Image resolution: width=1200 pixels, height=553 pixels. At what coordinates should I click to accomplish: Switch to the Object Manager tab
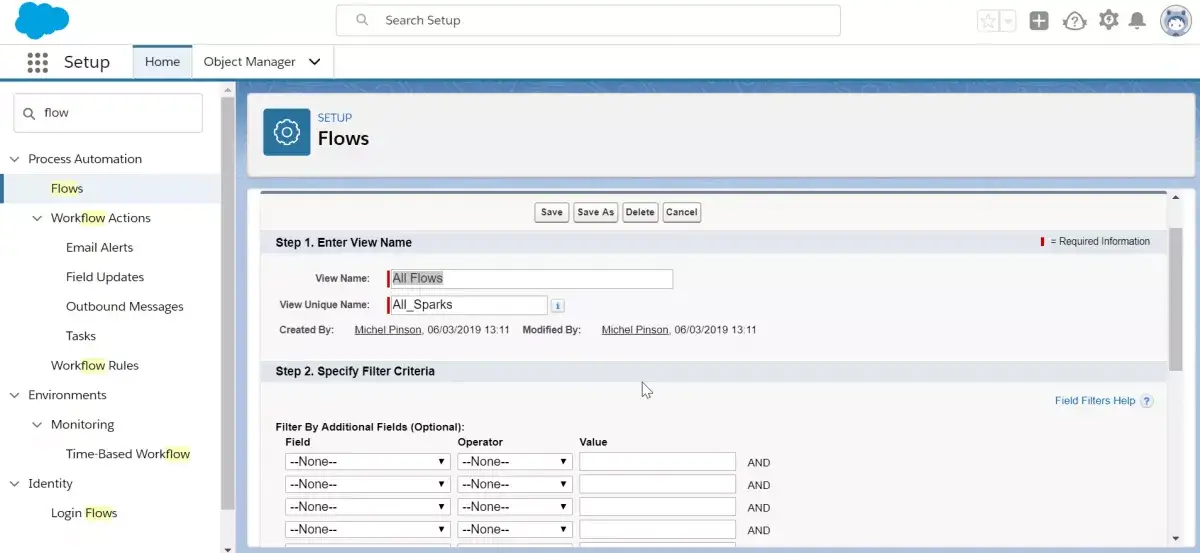click(249, 62)
